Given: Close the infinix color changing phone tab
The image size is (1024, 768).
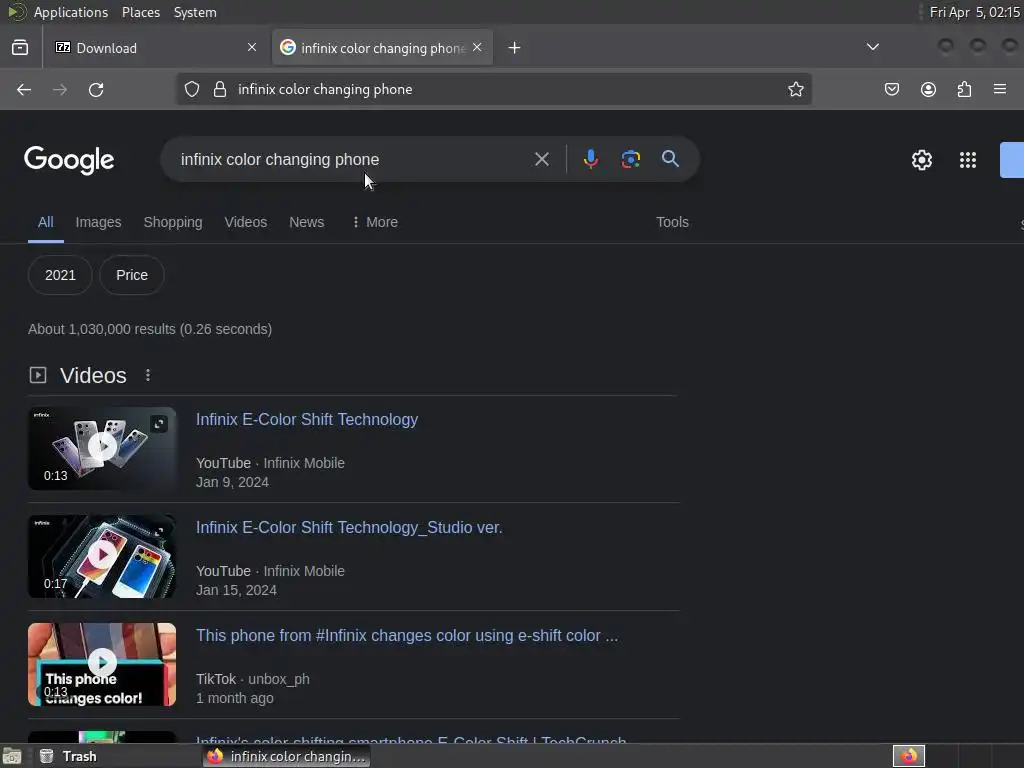Looking at the screenshot, I should [477, 47].
